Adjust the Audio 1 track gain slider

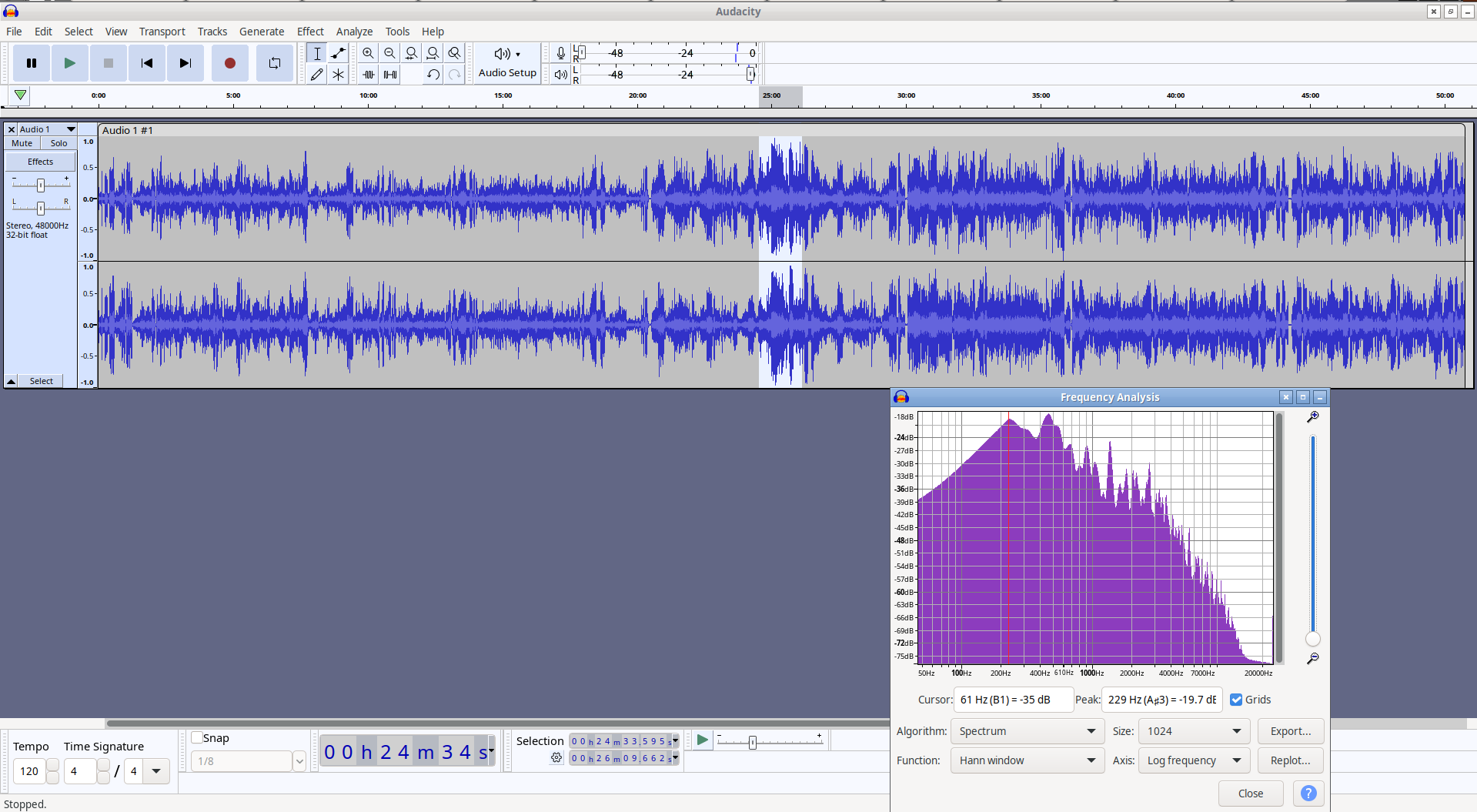(41, 185)
